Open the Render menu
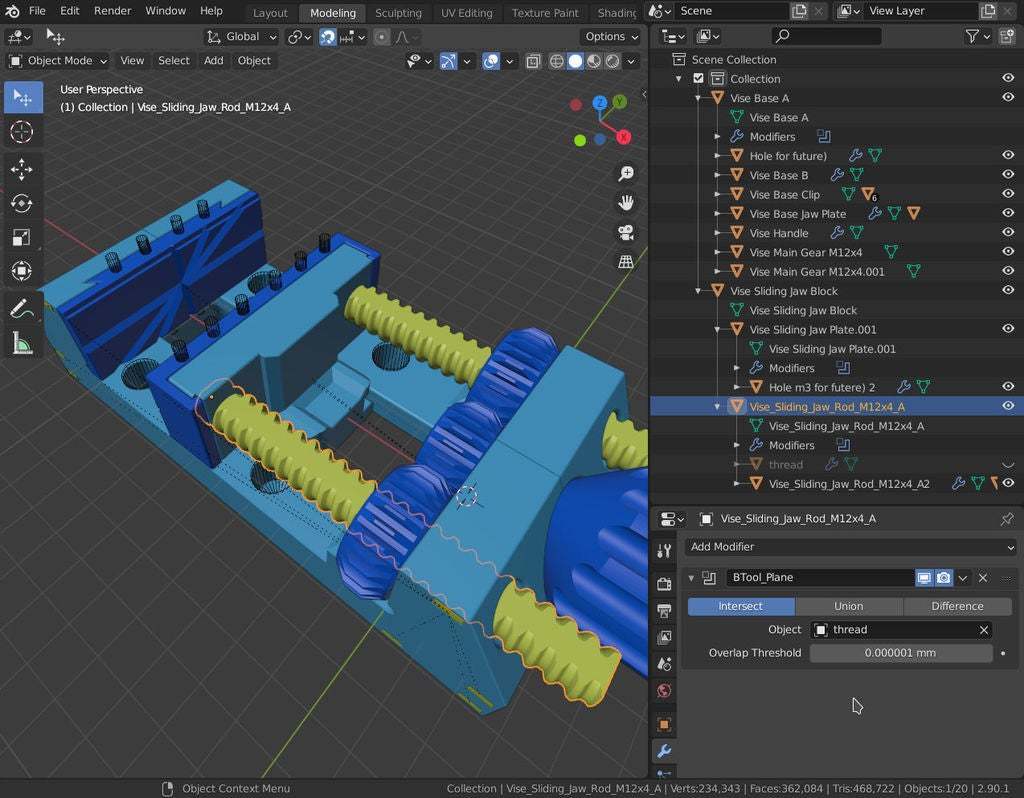The height and width of the screenshot is (798, 1024). click(112, 11)
